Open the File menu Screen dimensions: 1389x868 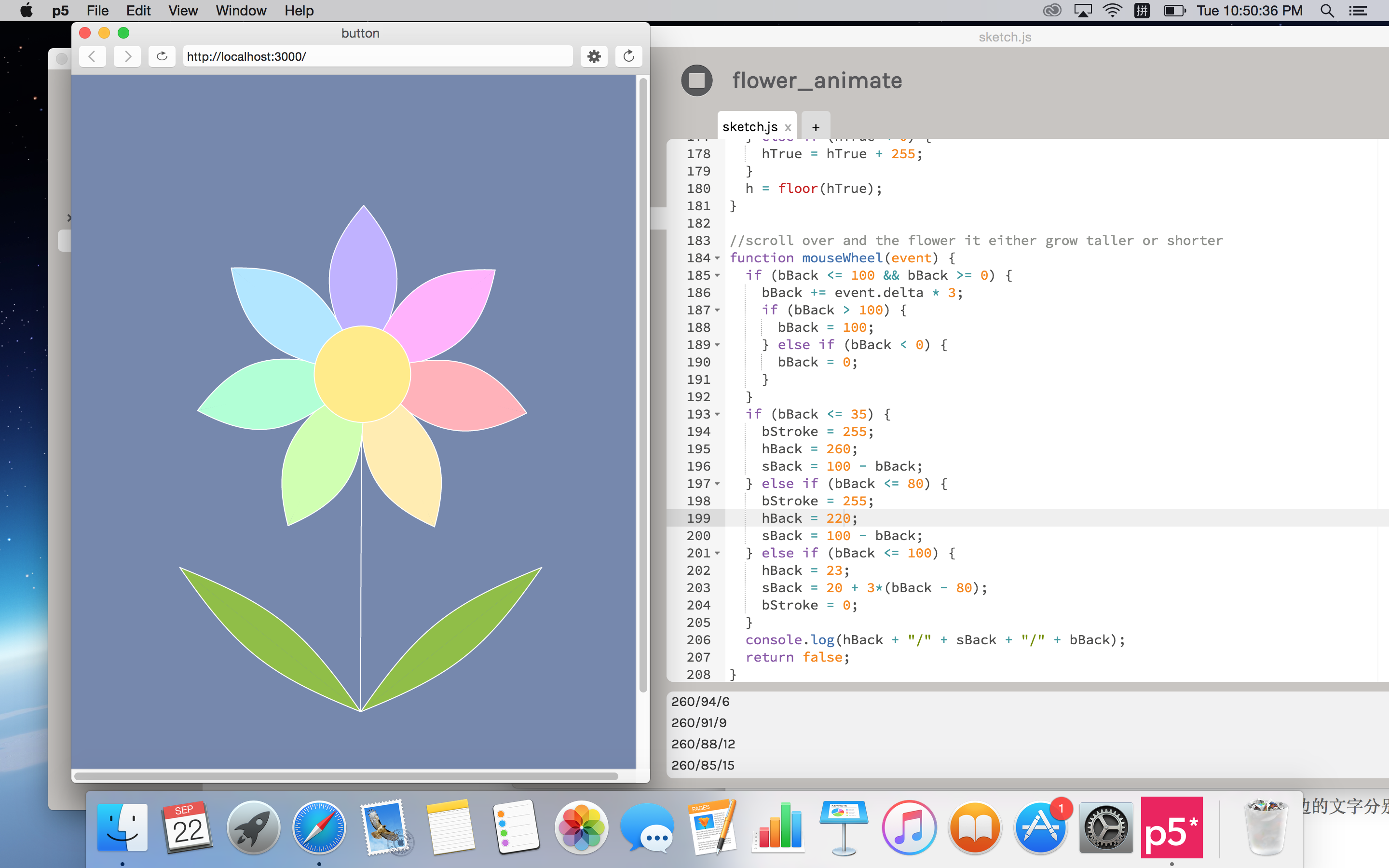tap(97, 10)
